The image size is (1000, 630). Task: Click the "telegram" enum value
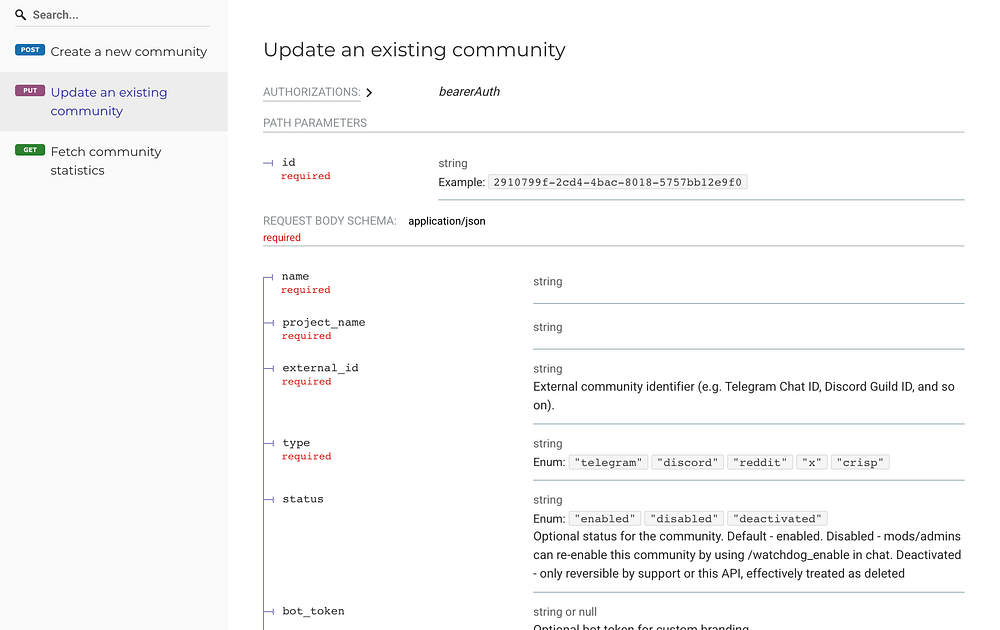[608, 463]
